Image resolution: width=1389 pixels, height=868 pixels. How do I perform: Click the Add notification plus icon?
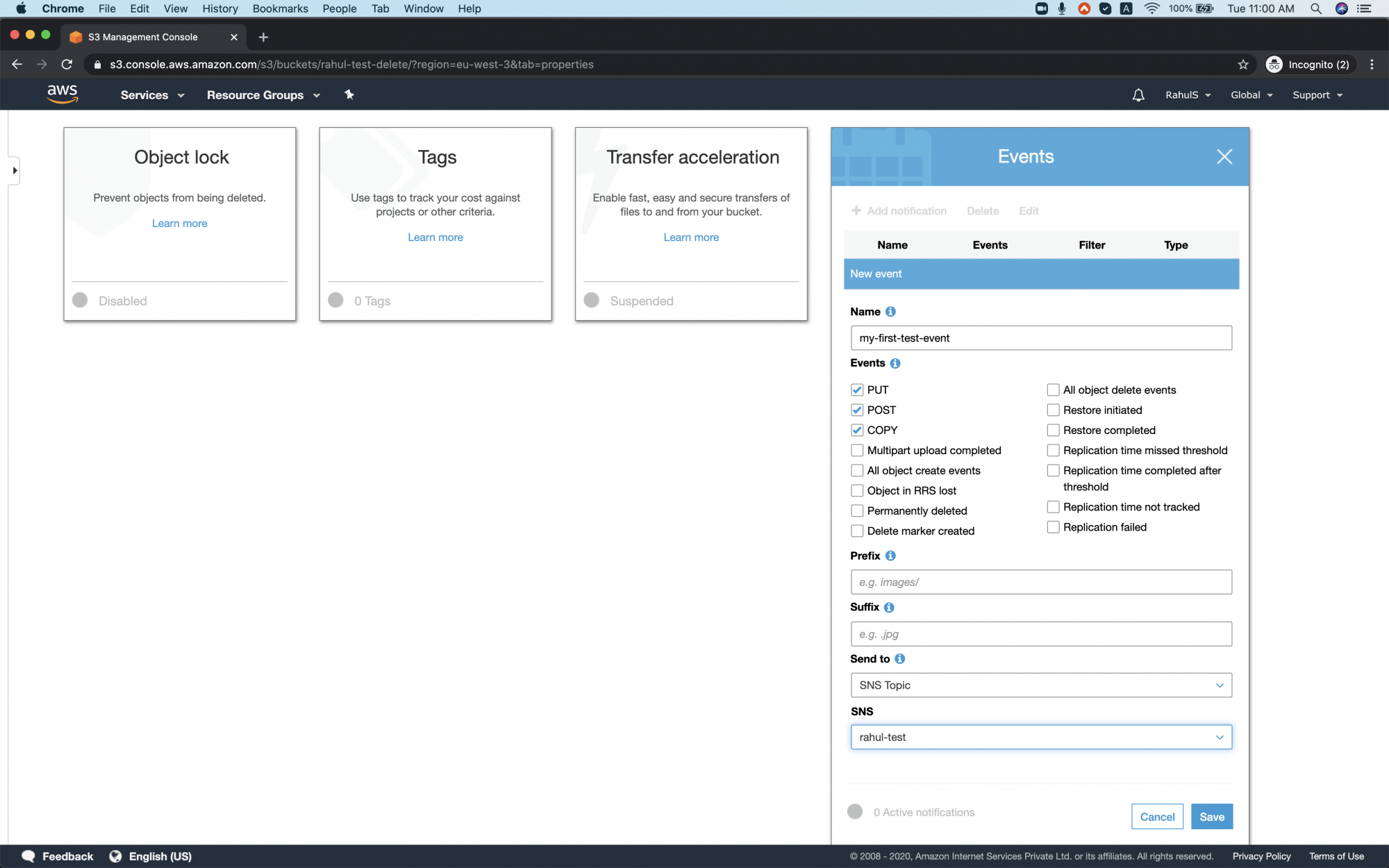(856, 210)
